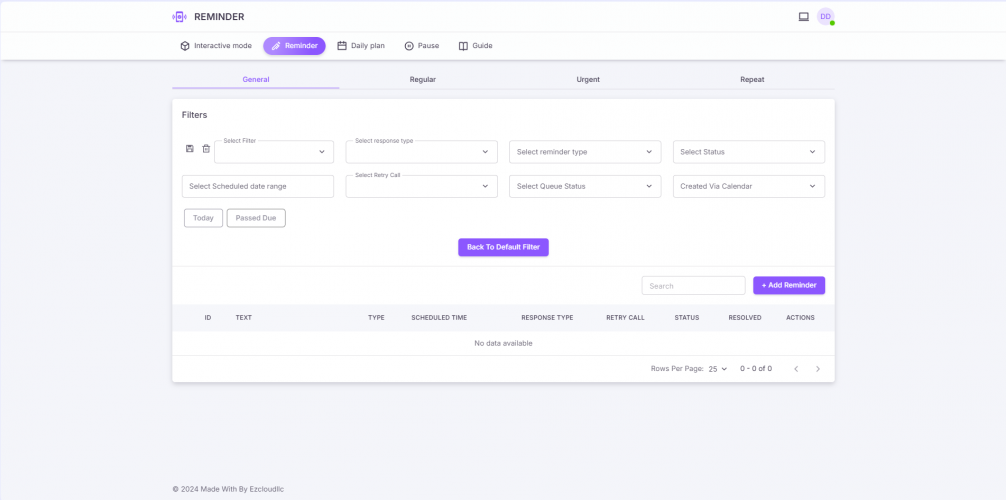Click the + Add Reminder button
Screen dimensions: 1006x500
[789, 285]
